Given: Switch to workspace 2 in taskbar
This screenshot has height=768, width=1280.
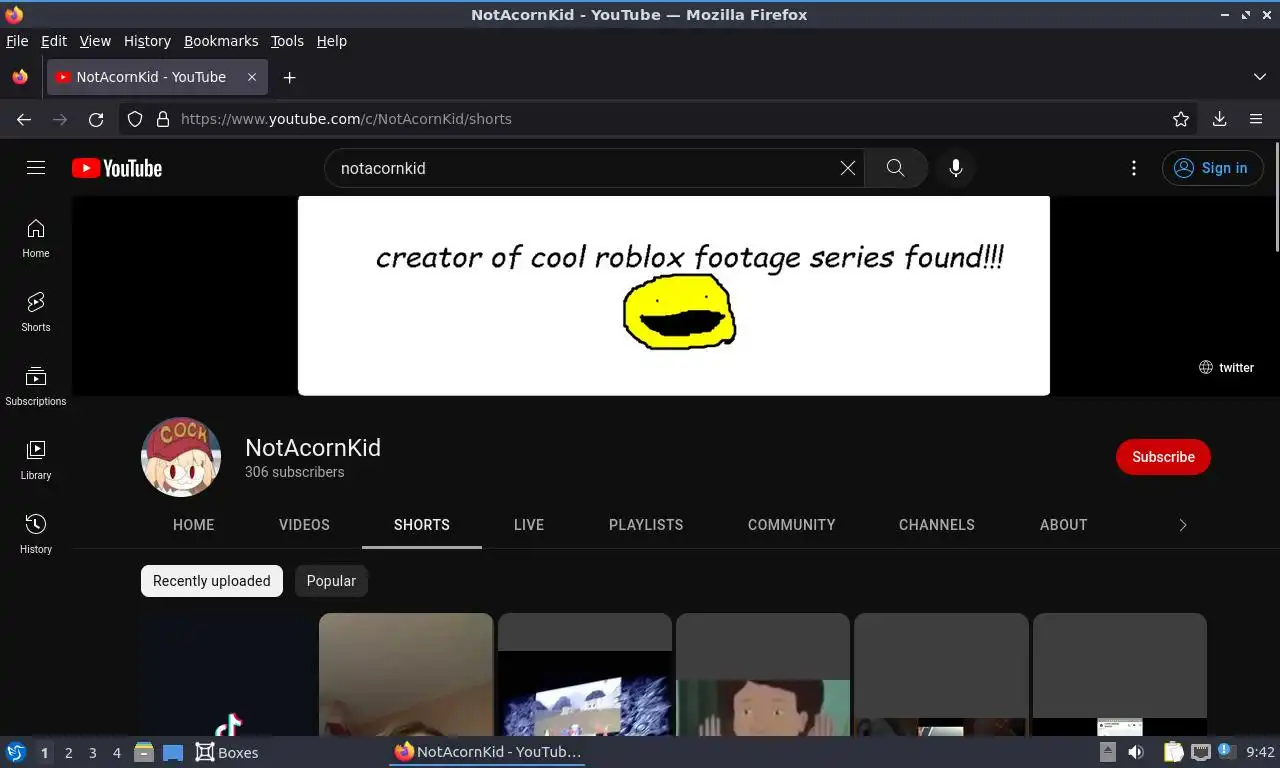Looking at the screenshot, I should tap(68, 753).
